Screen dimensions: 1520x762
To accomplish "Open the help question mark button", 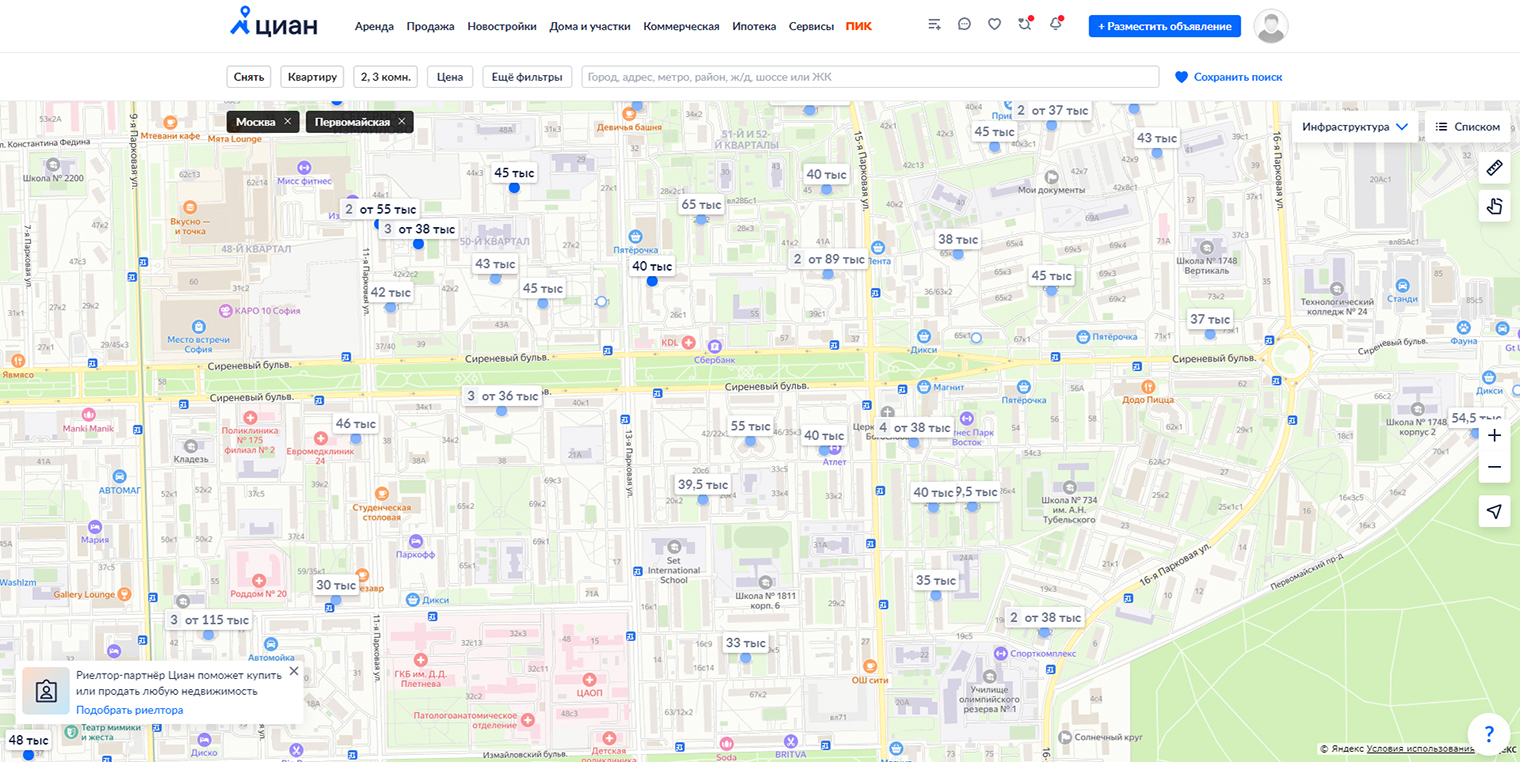I will pos(1488,732).
